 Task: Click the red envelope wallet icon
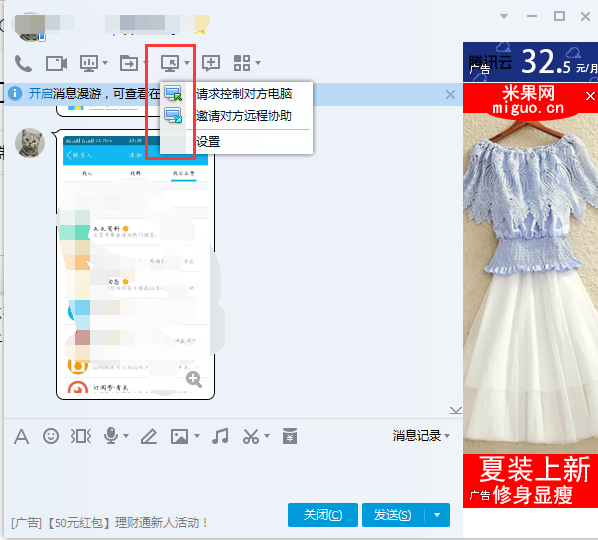pyautogui.click(x=290, y=436)
